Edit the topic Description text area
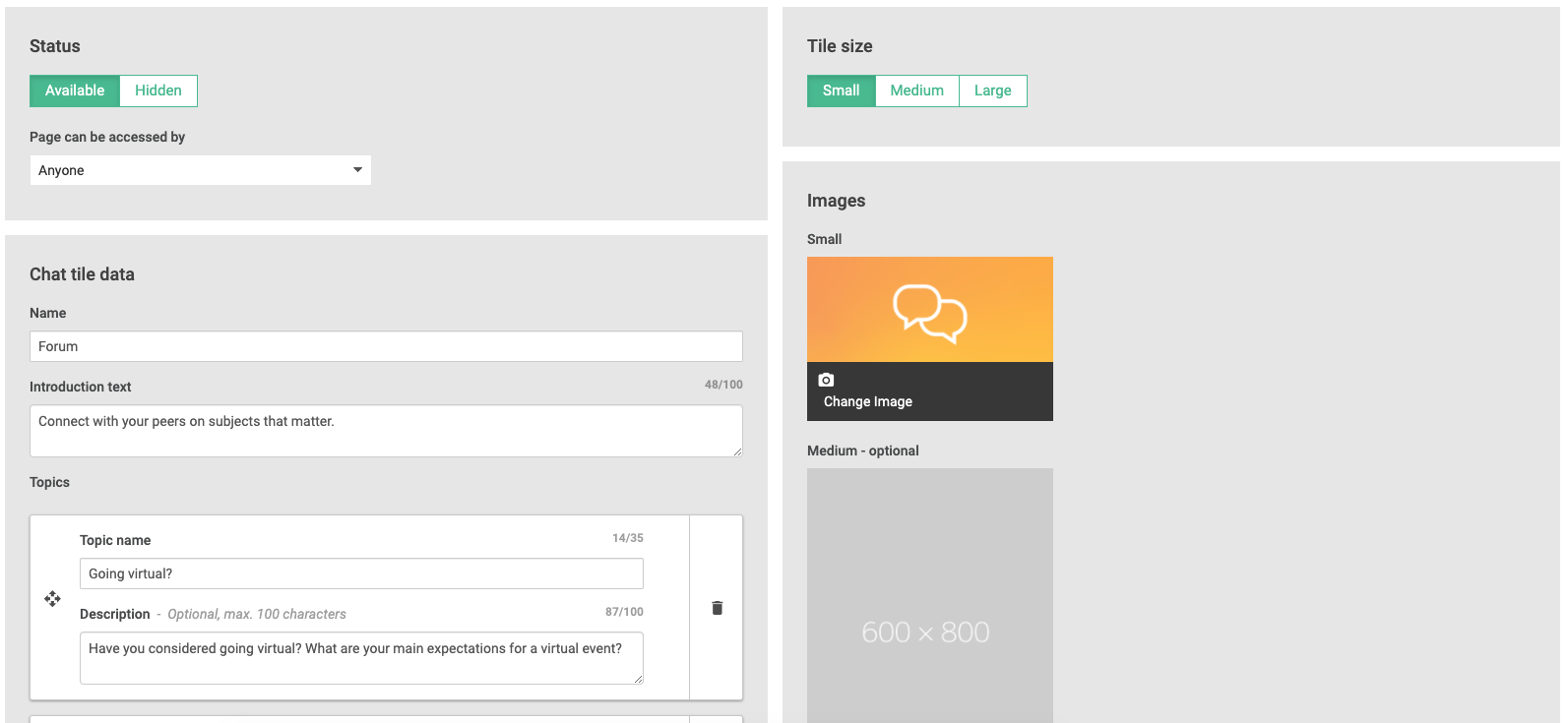This screenshot has height=723, width=1568. click(x=361, y=658)
